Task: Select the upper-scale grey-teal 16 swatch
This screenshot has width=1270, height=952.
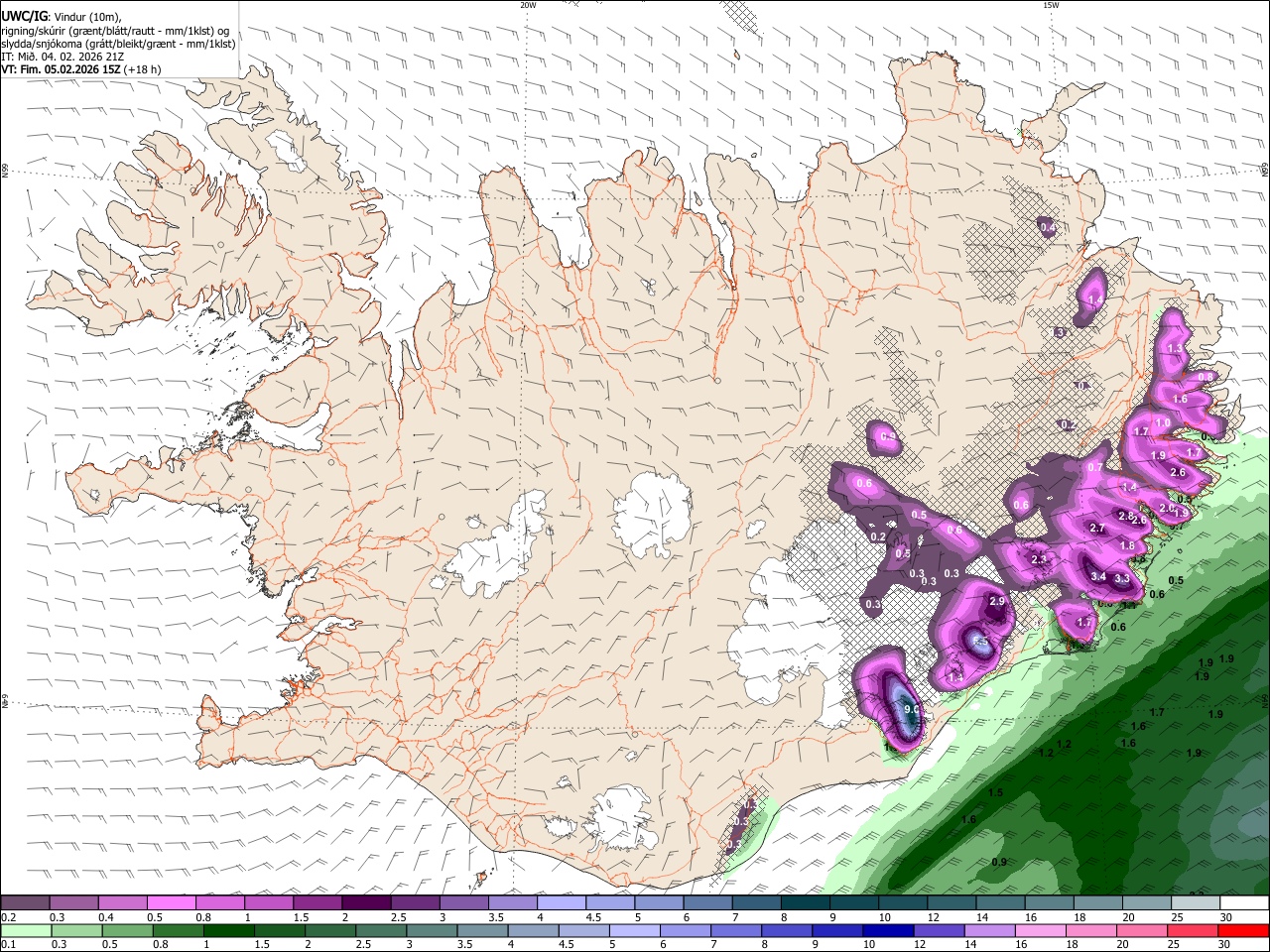Action: pos(1050,902)
